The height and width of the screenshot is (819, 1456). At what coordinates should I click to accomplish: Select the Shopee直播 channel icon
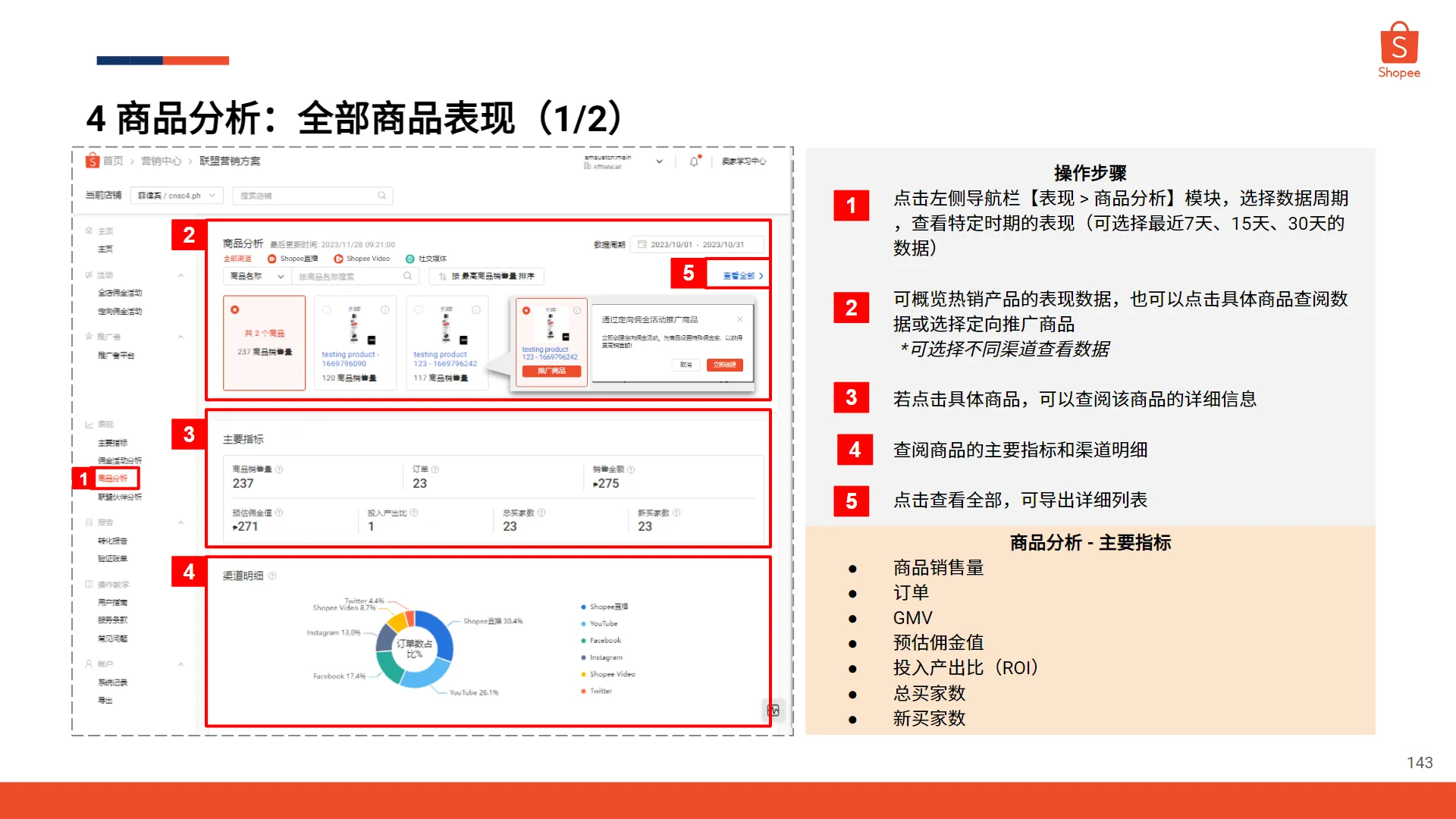tap(271, 259)
